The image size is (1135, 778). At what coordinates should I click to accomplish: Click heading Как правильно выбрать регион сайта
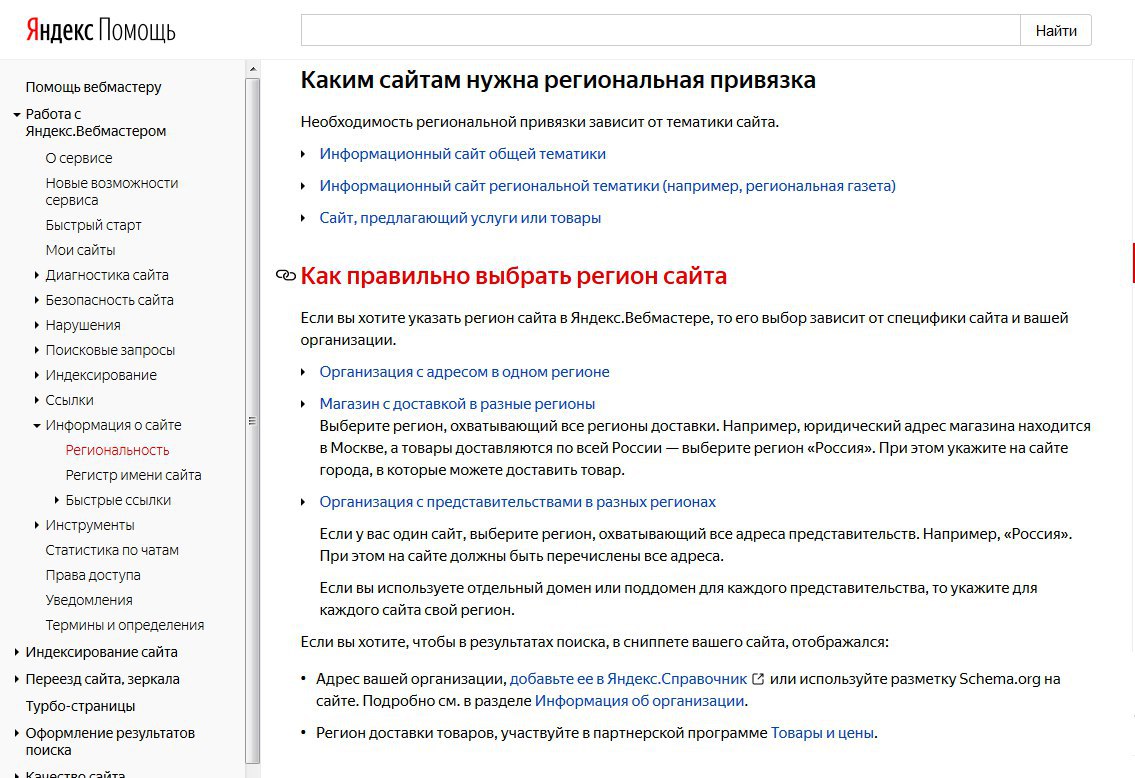pyautogui.click(x=513, y=275)
